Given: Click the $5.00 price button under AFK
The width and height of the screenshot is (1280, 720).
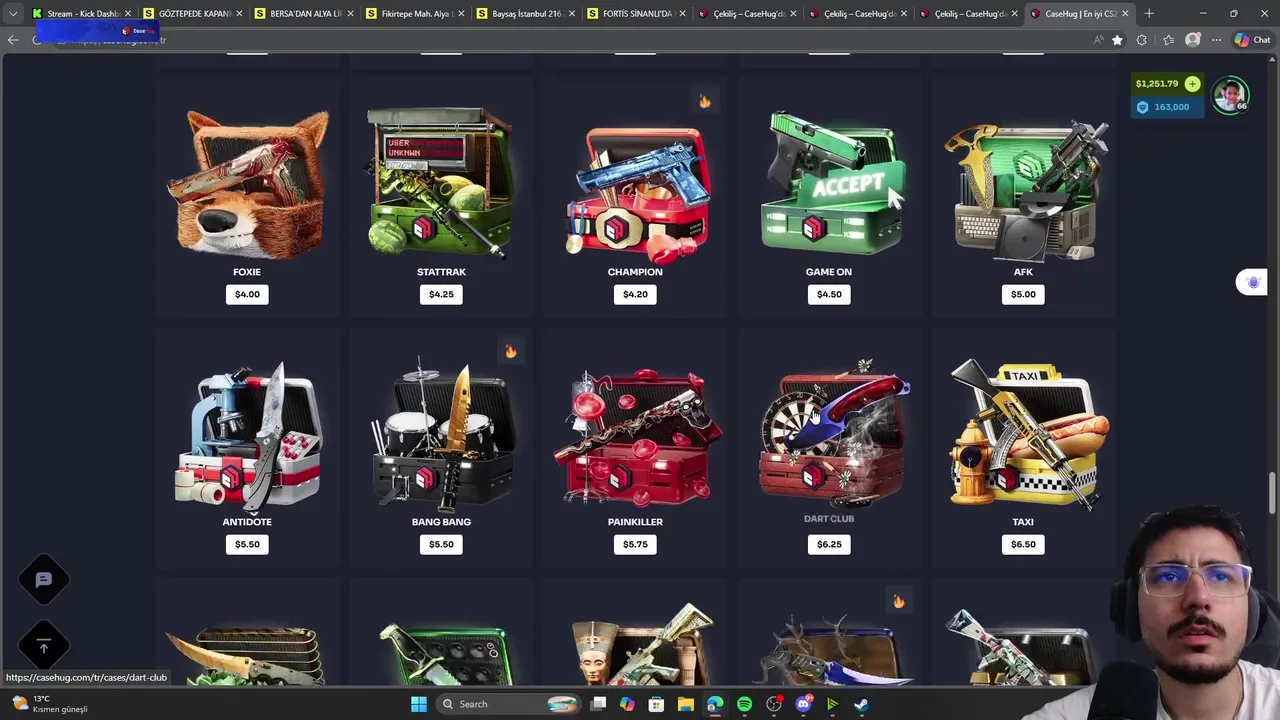Looking at the screenshot, I should (x=1023, y=294).
